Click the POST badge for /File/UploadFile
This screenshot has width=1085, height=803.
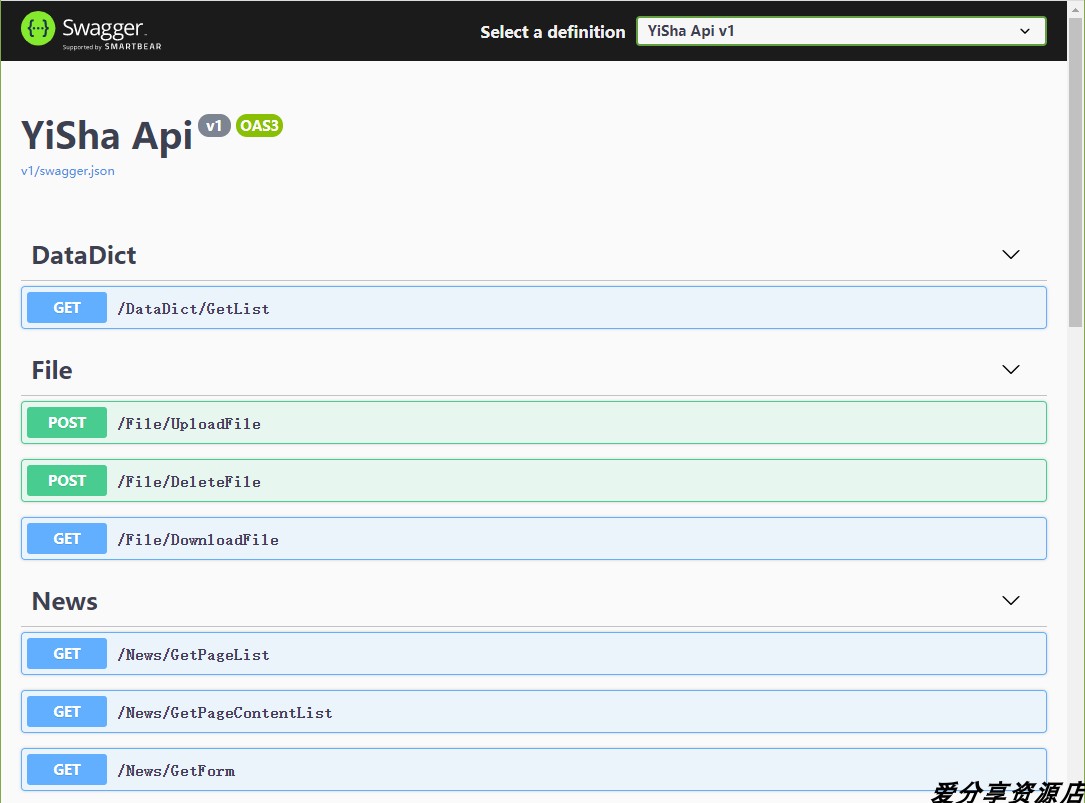click(x=67, y=423)
